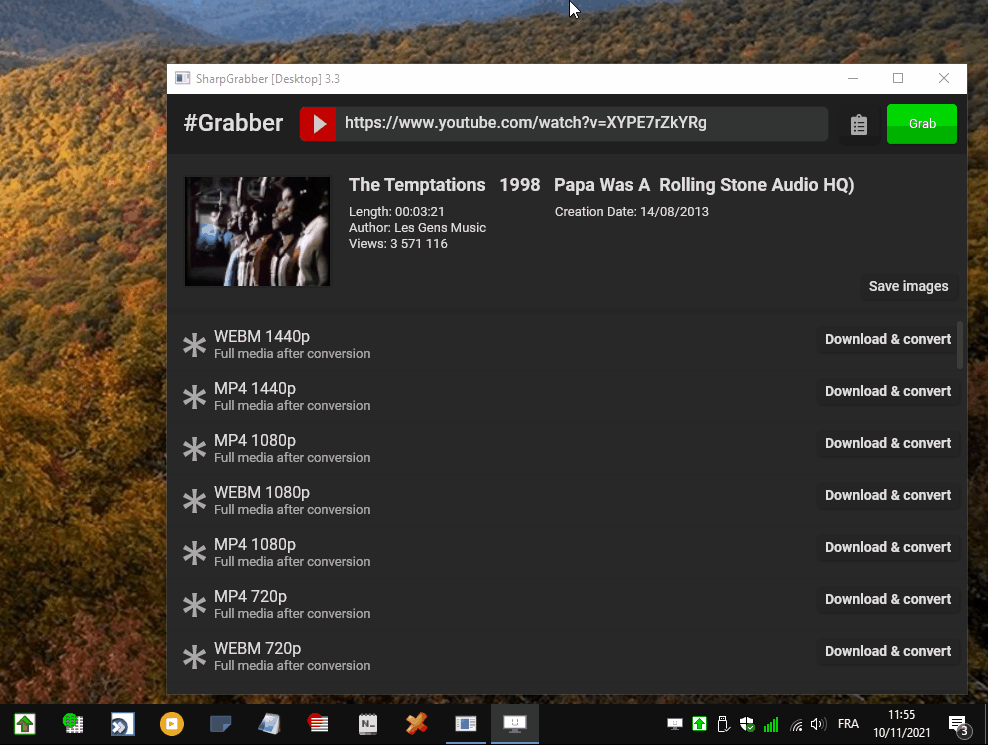Viewport: 988px width, 745px height.
Task: Open the yellow circle play taskbar app
Action: [x=171, y=724]
